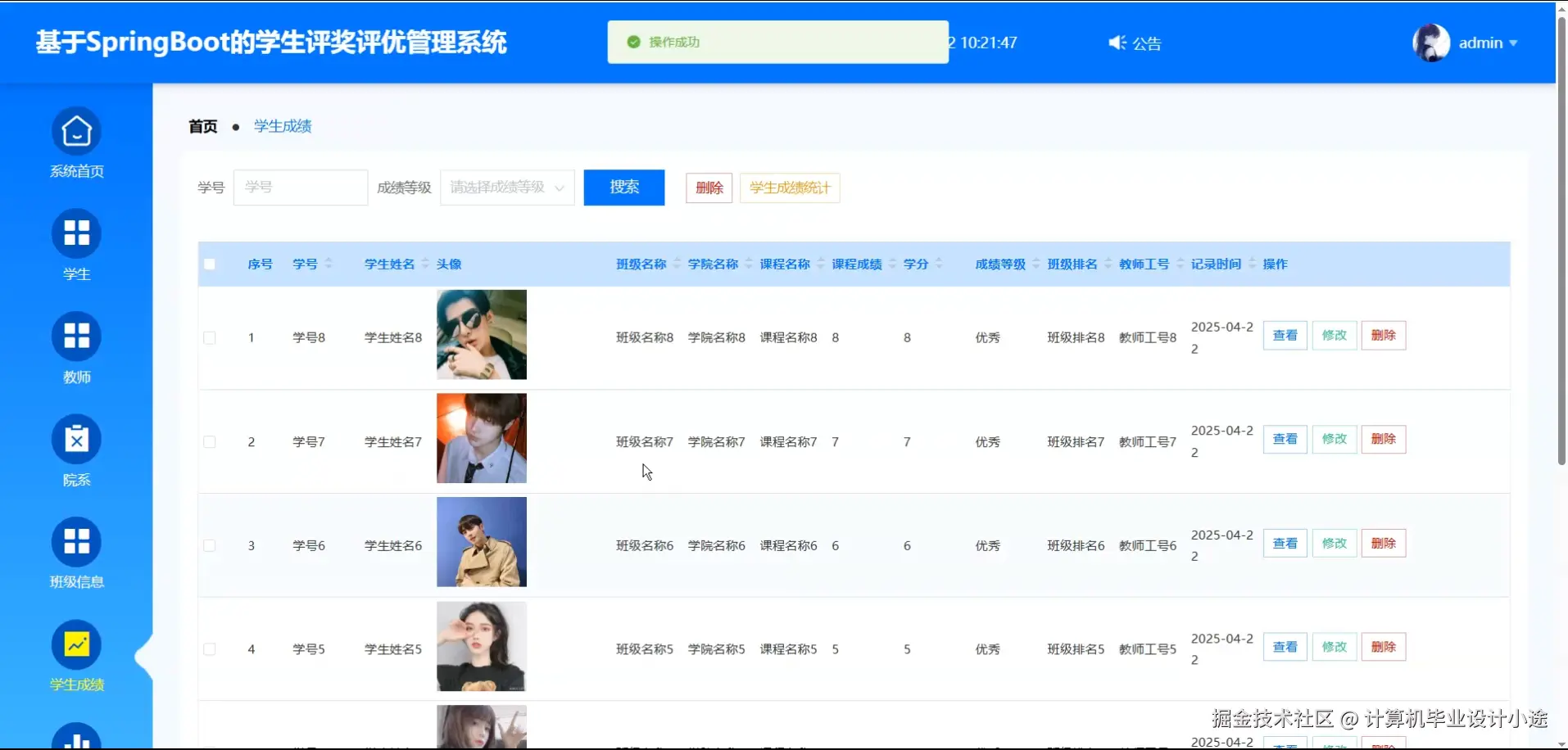Image resolution: width=1568 pixels, height=750 pixels.
Task: Click 修改 for 学号5 row
Action: tap(1335, 648)
